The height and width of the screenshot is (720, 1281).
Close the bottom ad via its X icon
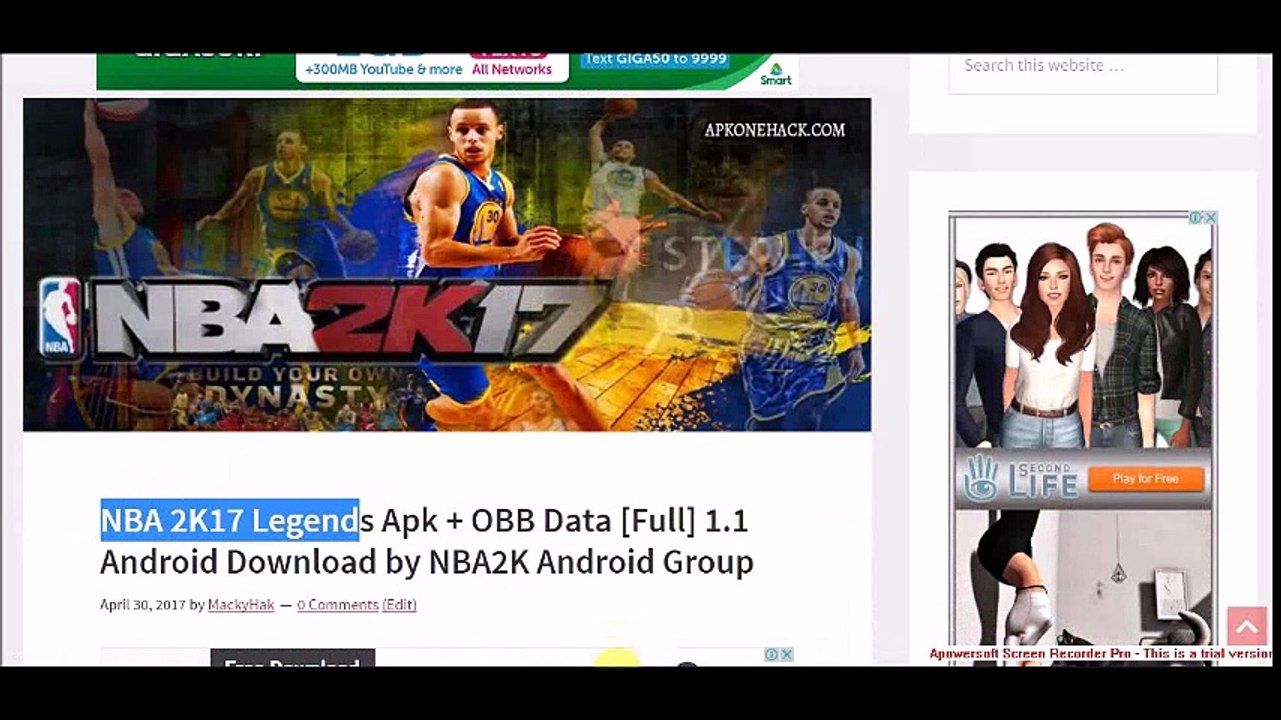[787, 655]
